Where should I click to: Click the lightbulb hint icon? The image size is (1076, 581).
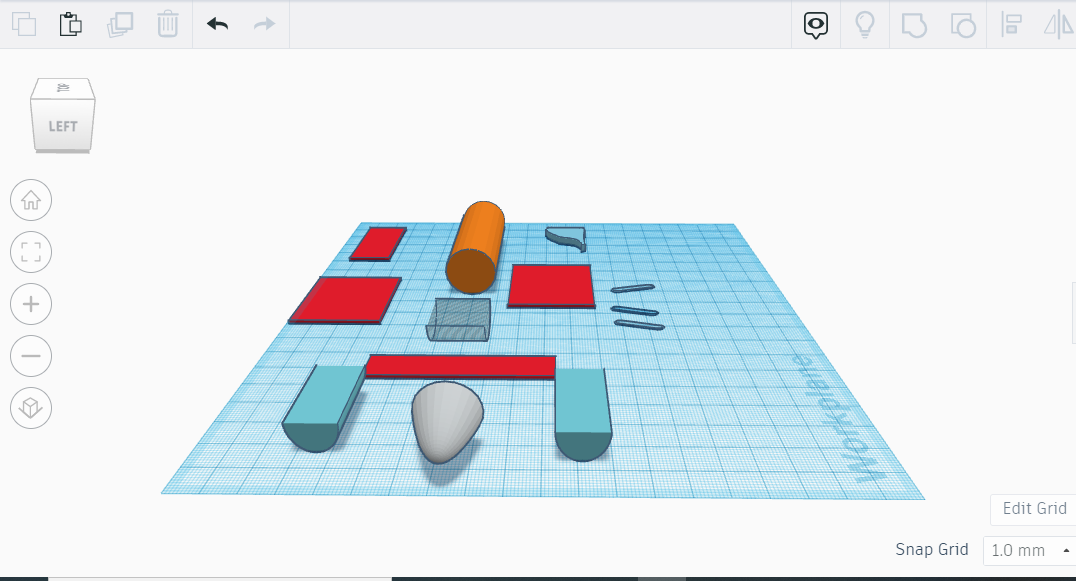(864, 24)
